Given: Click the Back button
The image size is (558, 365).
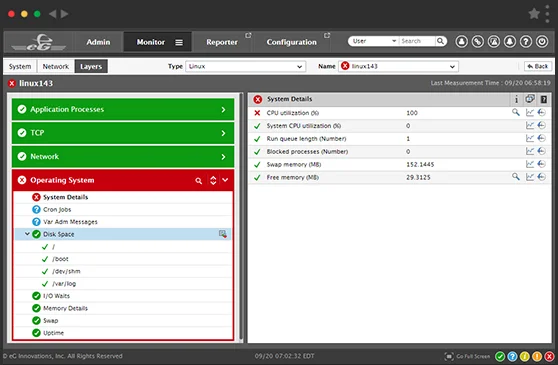Looking at the screenshot, I should (538, 67).
